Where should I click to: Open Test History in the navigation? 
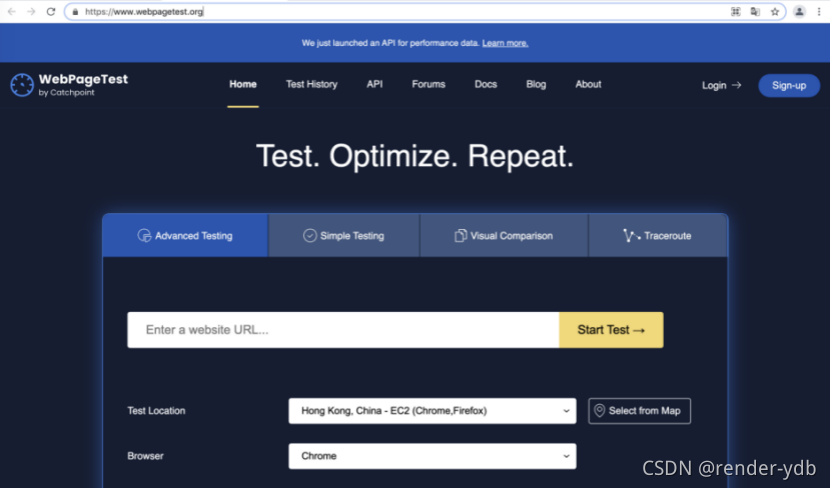pyautogui.click(x=311, y=84)
